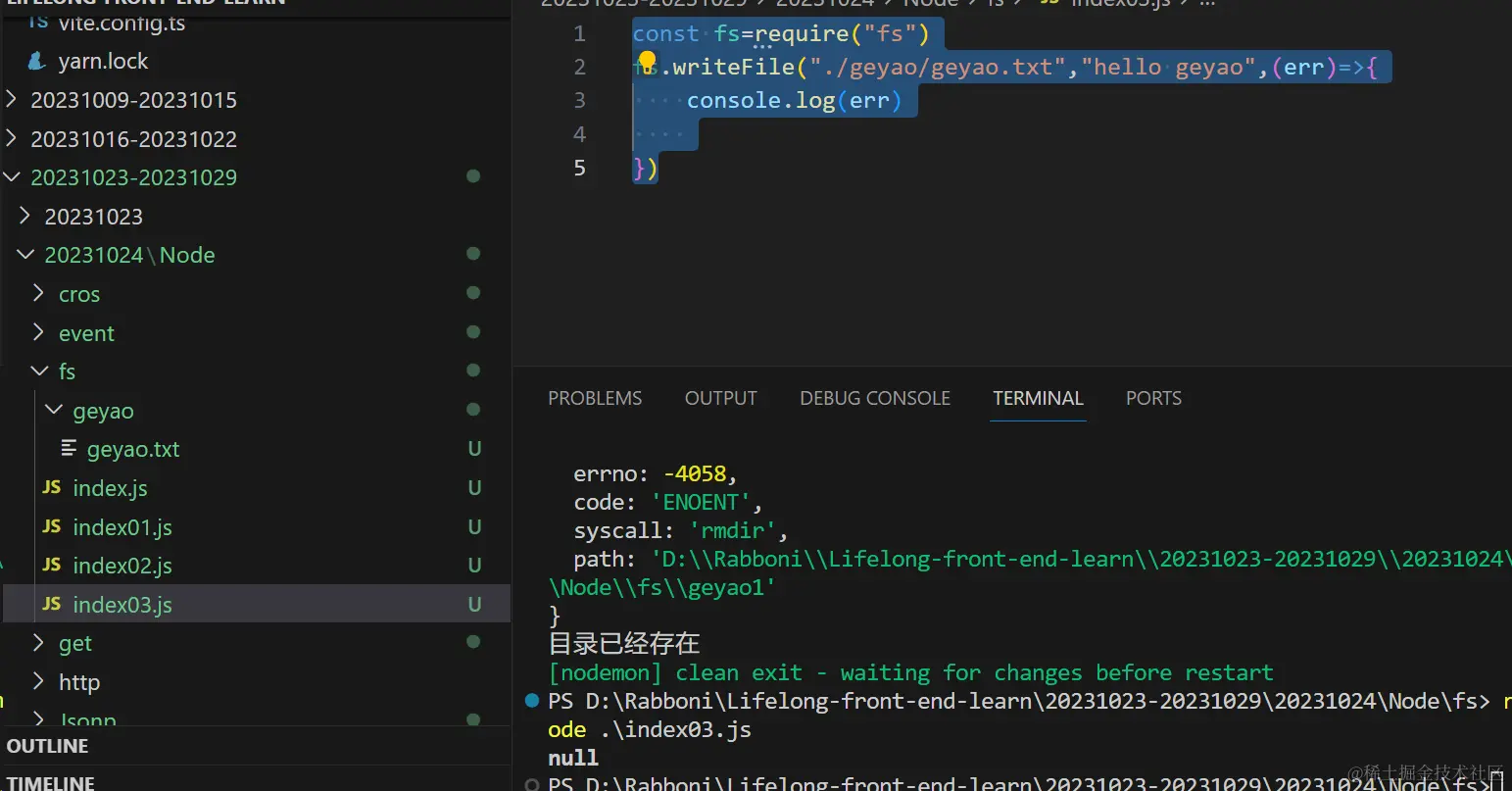Click the JS icon beside index02.js
The image size is (1512, 791).
pos(52,565)
